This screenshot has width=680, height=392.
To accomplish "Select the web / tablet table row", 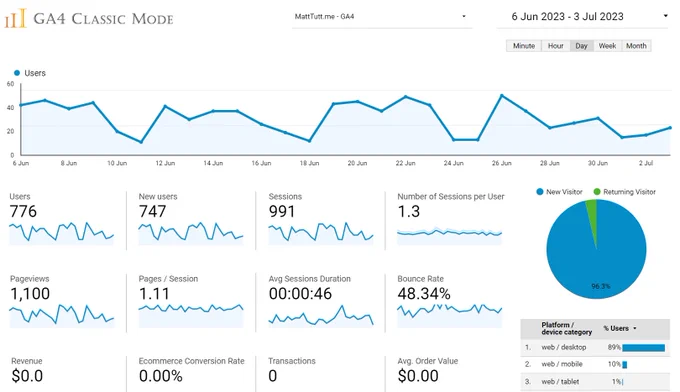I will tap(595, 382).
